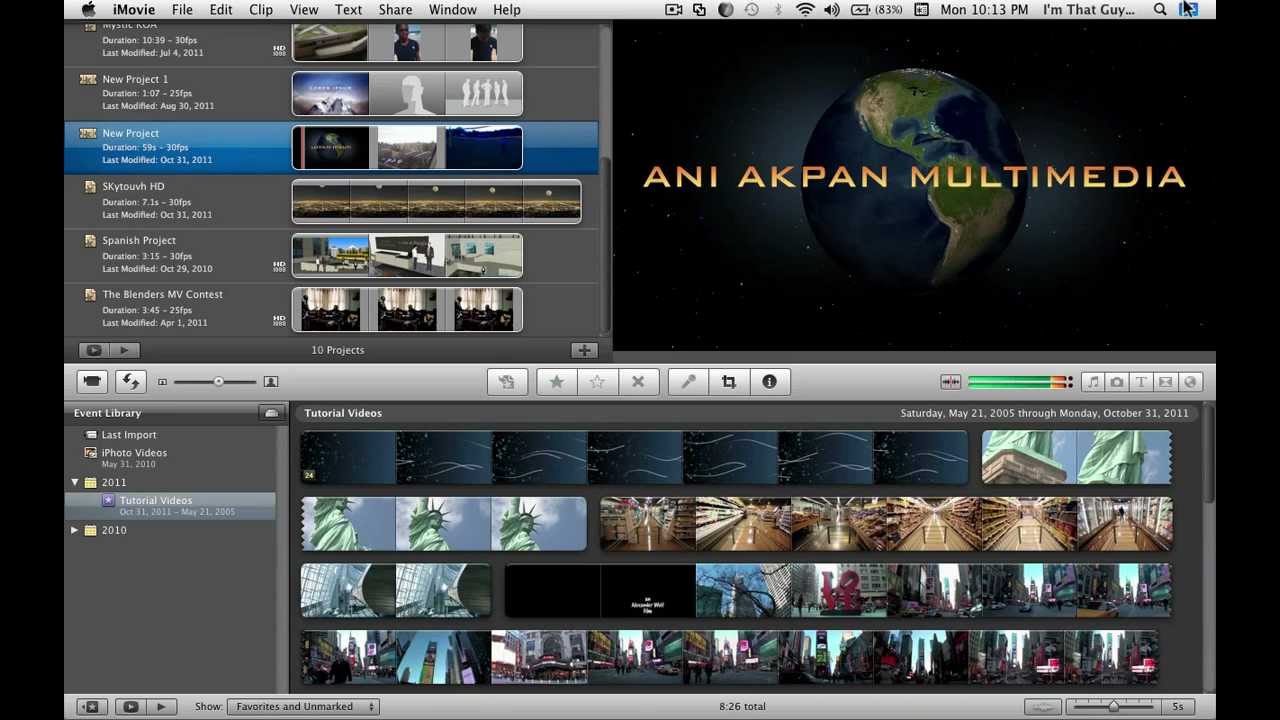Select the SKytouvh HD project
This screenshot has height=720, width=1280.
[x=332, y=201]
